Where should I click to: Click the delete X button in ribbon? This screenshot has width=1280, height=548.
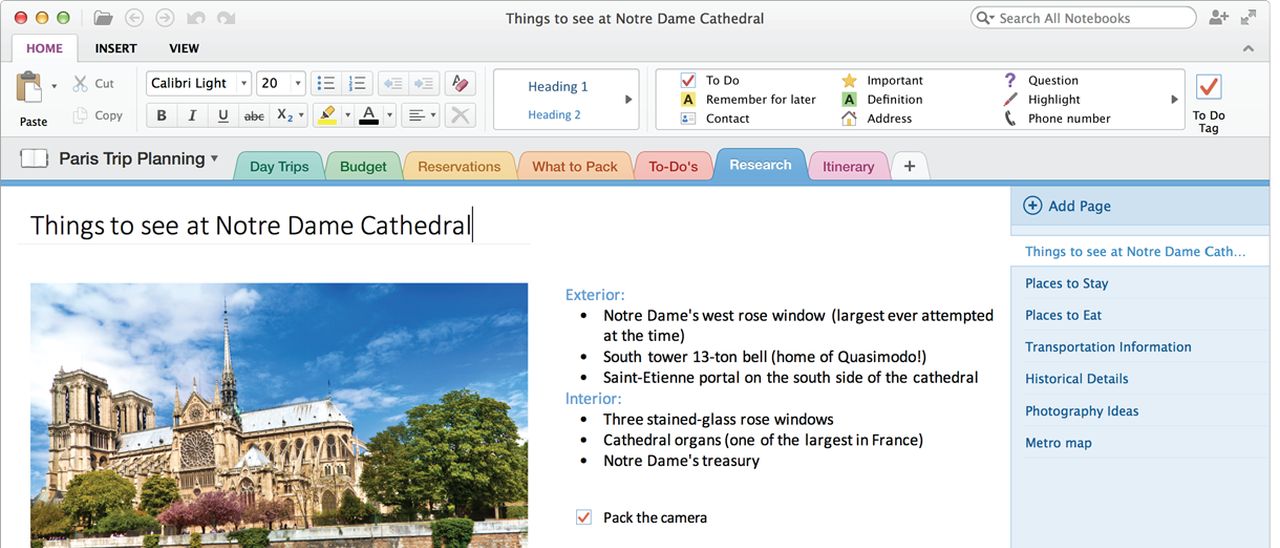point(459,115)
